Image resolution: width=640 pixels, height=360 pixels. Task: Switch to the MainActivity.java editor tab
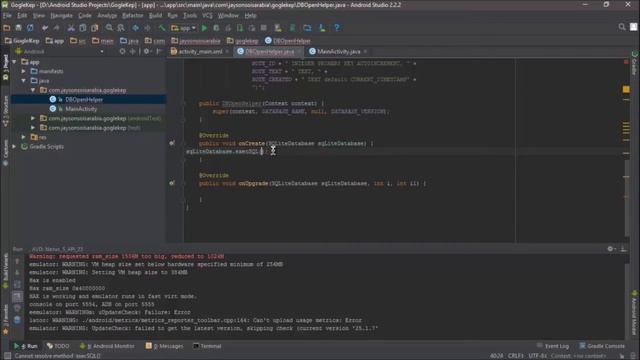click(x=338, y=51)
